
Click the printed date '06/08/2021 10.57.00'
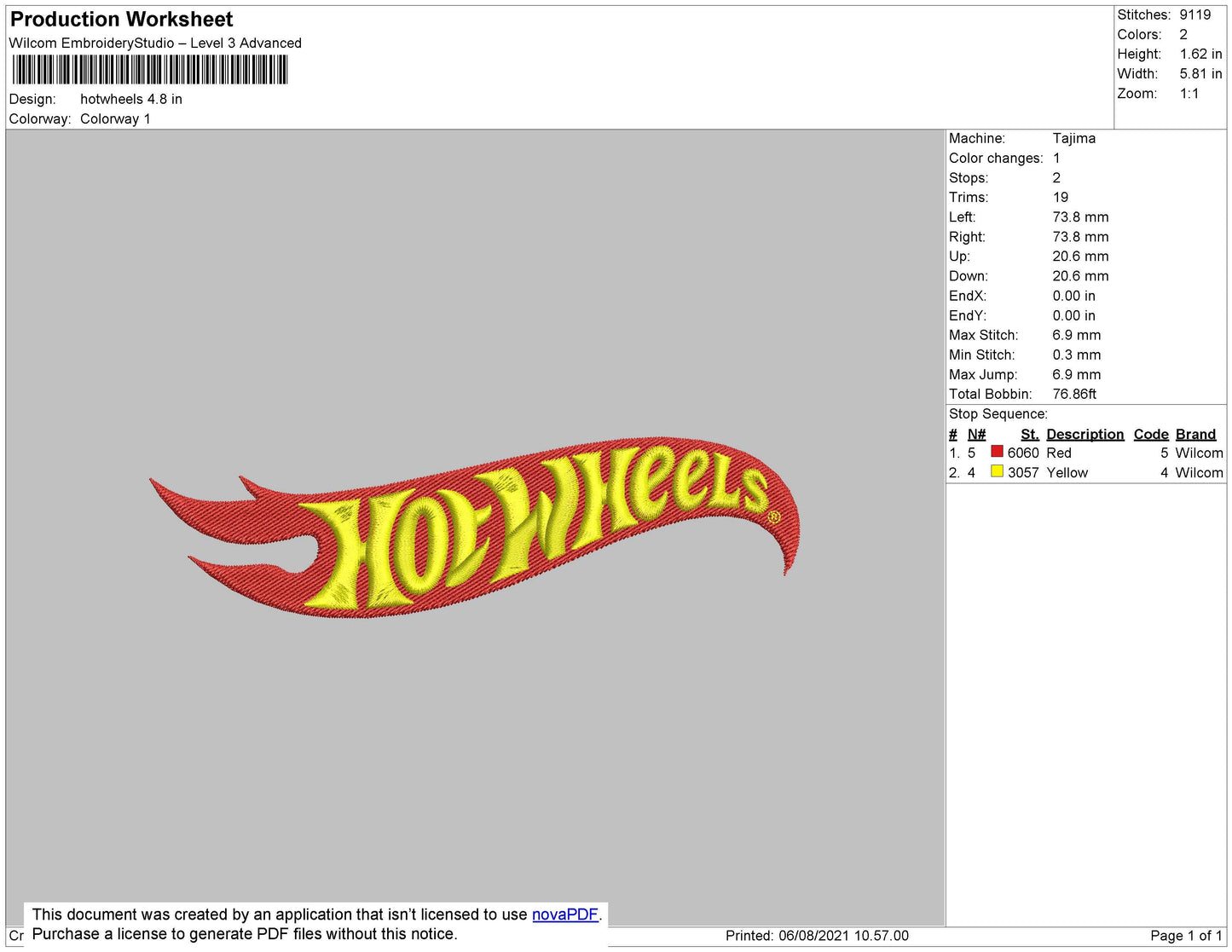click(x=843, y=936)
